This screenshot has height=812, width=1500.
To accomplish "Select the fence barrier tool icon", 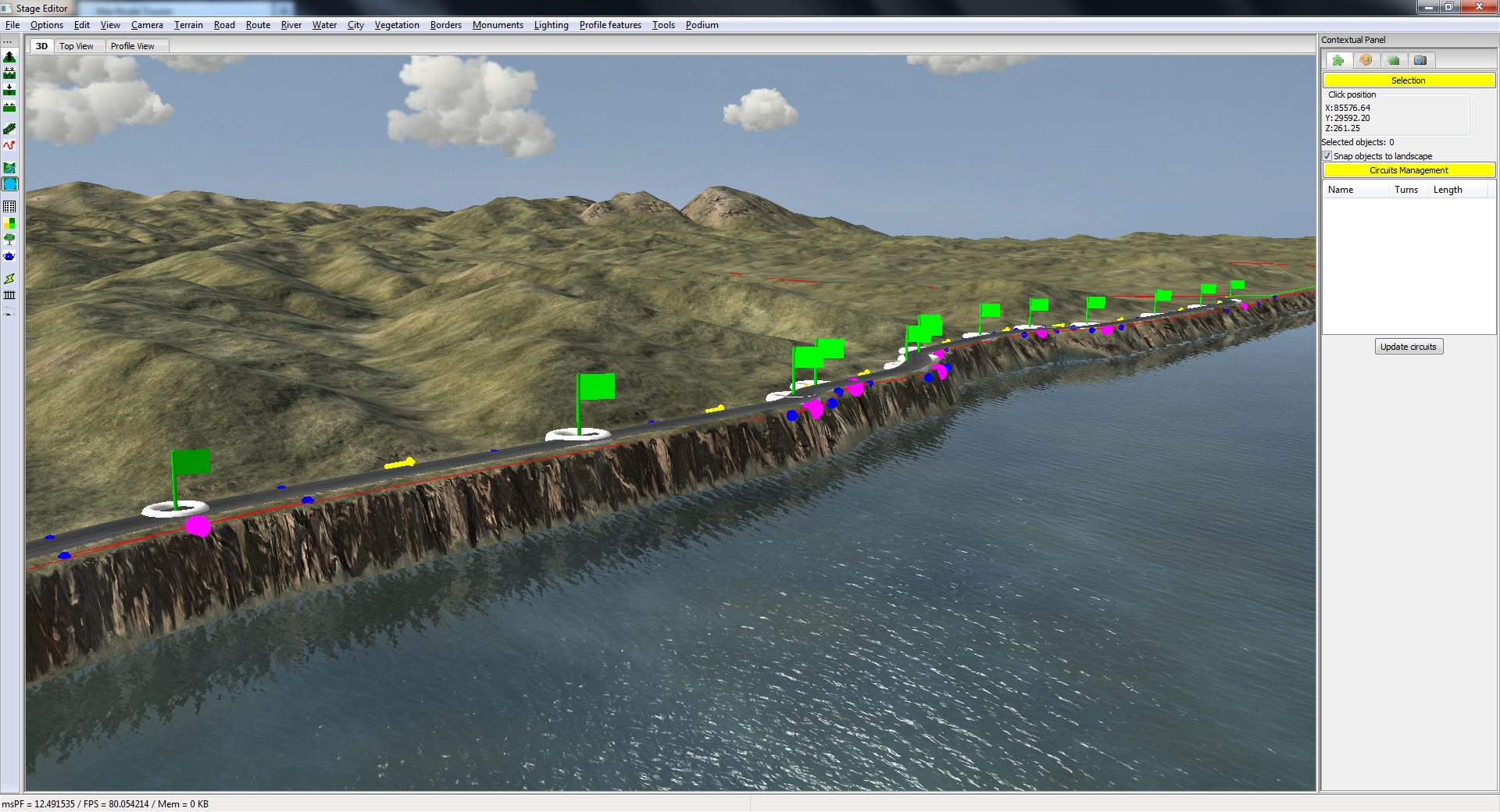I will (9, 295).
